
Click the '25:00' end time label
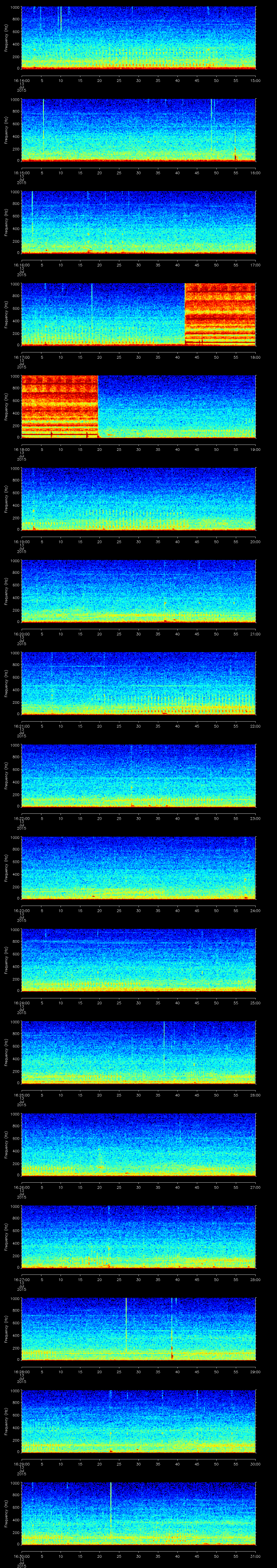[x=256, y=1003]
